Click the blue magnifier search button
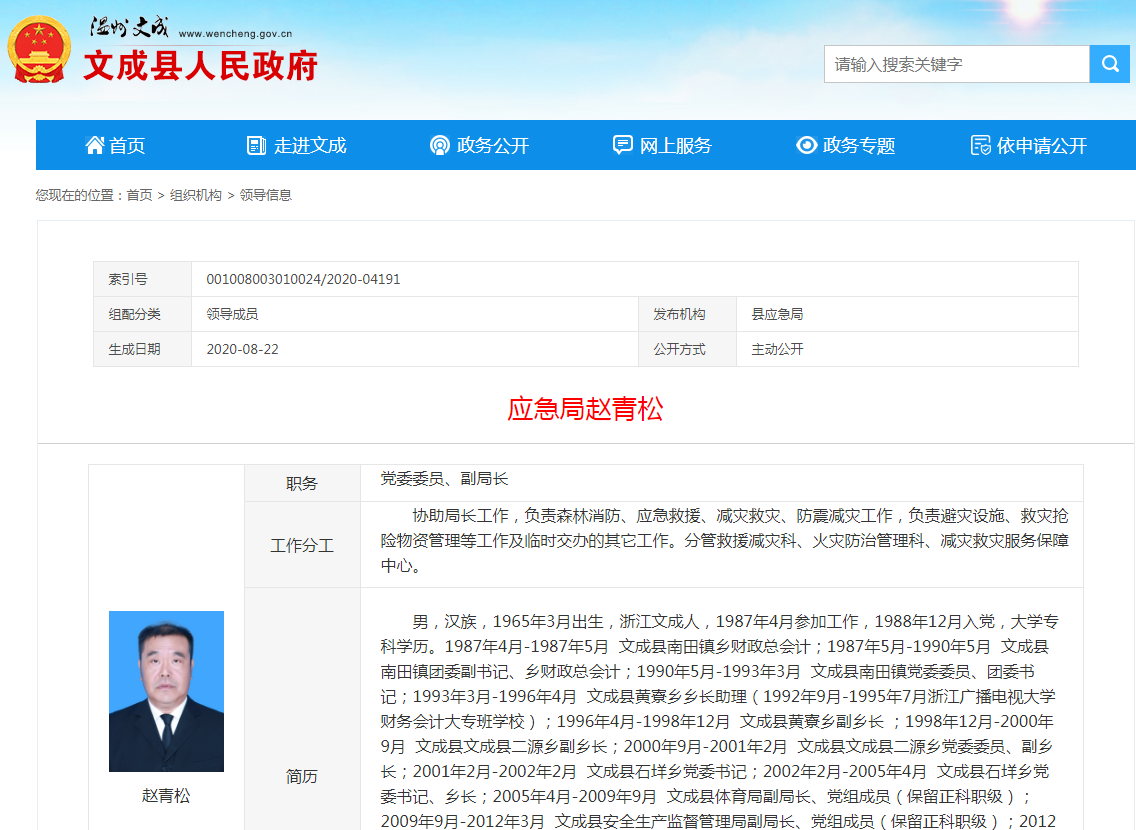This screenshot has height=830, width=1136. 1110,63
